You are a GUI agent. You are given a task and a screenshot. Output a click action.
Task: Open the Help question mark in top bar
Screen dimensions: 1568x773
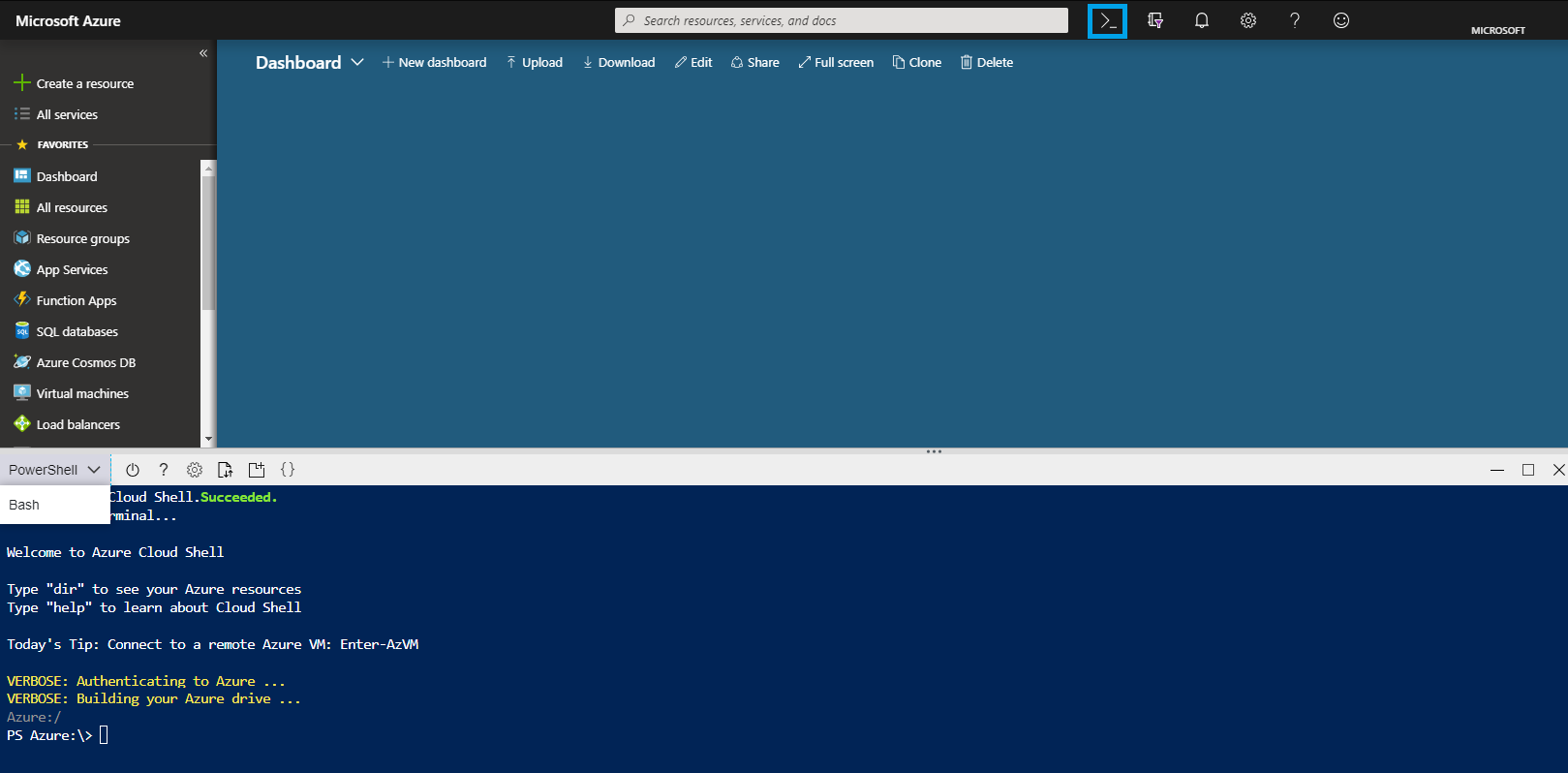1294,20
